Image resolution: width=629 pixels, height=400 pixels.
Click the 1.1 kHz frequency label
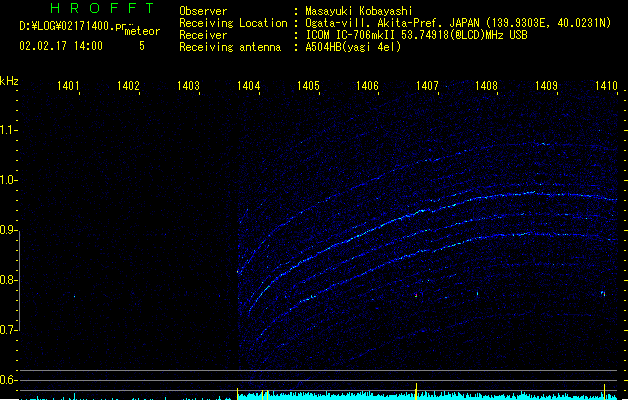[8, 130]
